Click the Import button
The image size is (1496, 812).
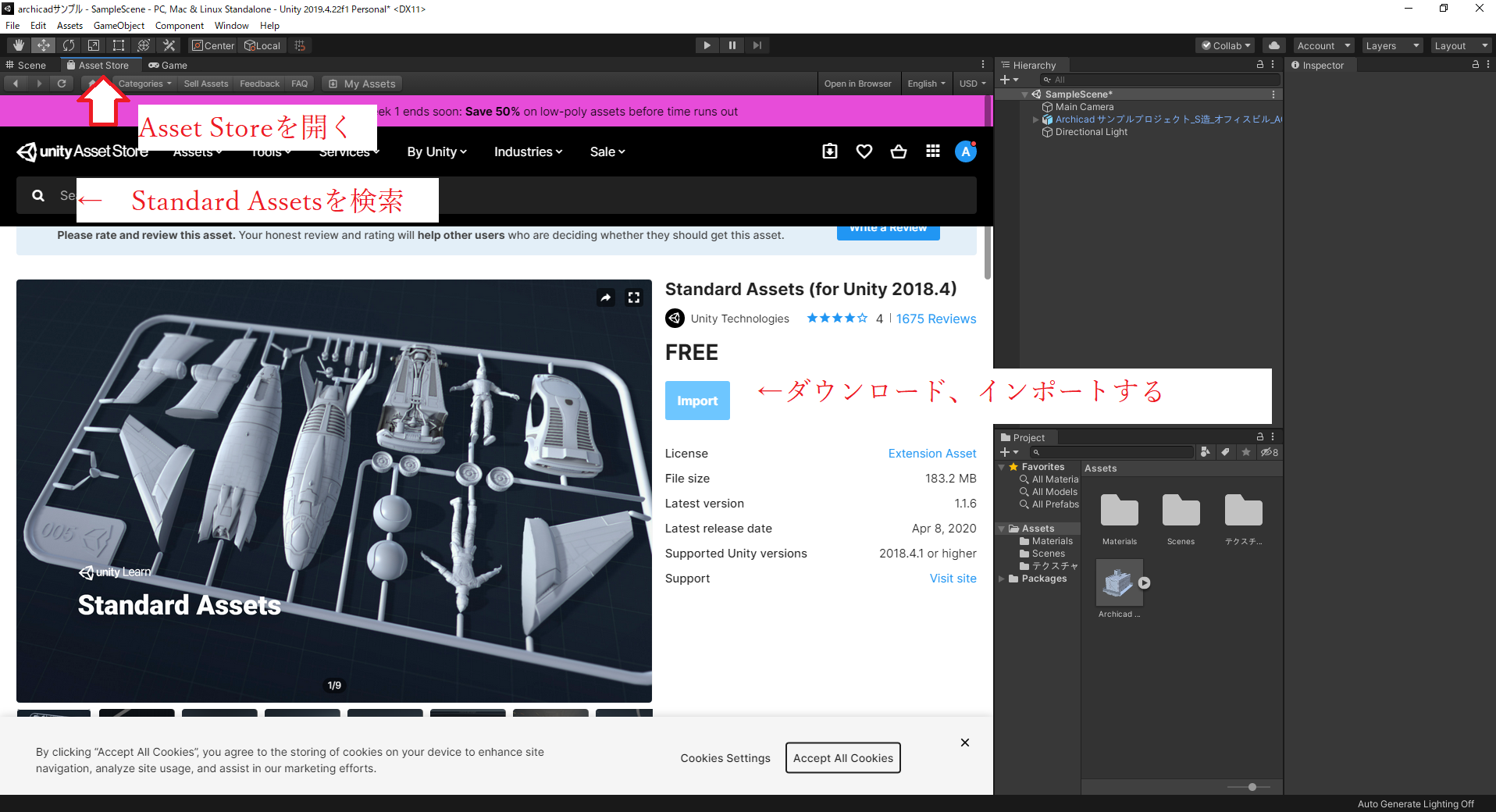[x=697, y=401]
